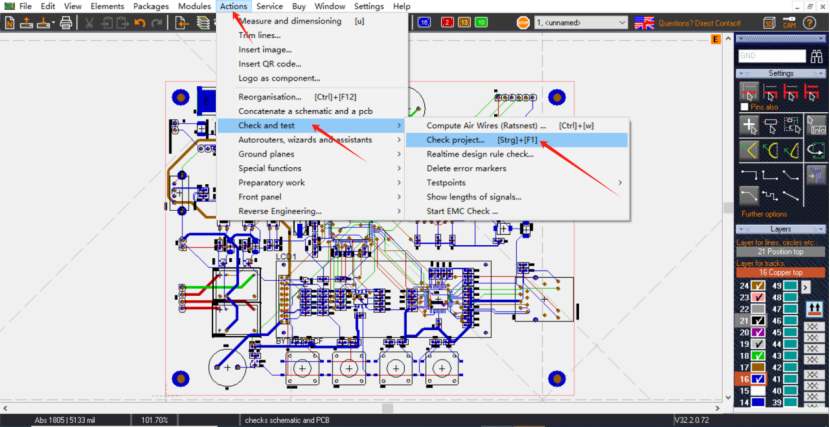The width and height of the screenshot is (830, 427).
Task: Click the help question-mark icon
Action: point(809,23)
